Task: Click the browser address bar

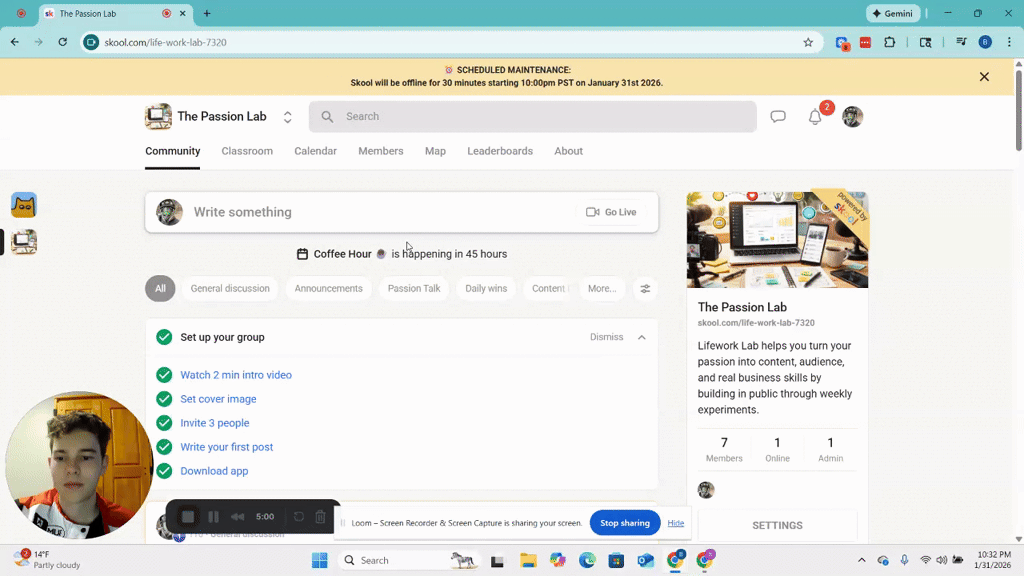Action: tap(451, 42)
